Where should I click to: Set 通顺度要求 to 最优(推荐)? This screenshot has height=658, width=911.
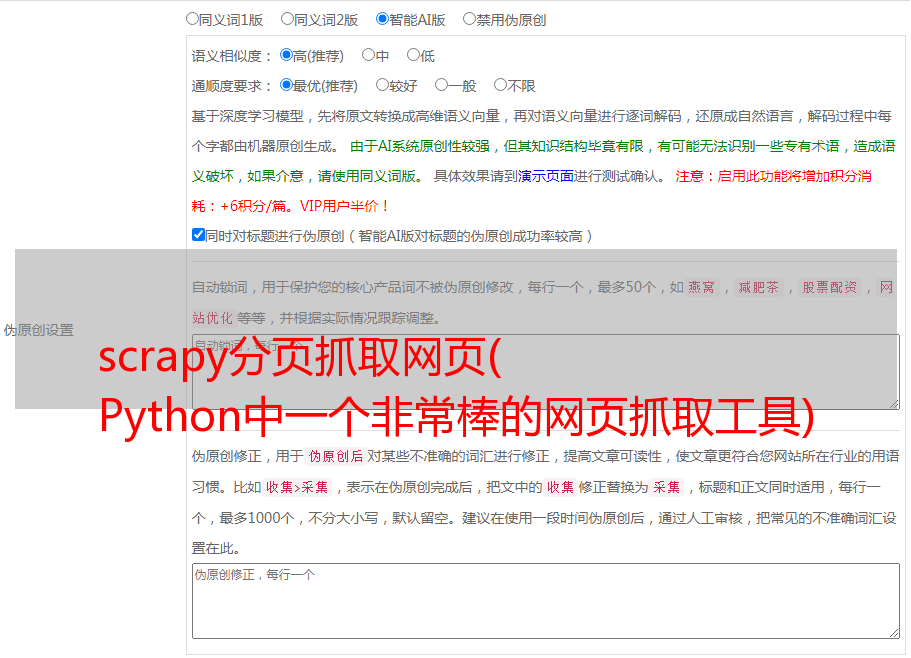[286, 85]
